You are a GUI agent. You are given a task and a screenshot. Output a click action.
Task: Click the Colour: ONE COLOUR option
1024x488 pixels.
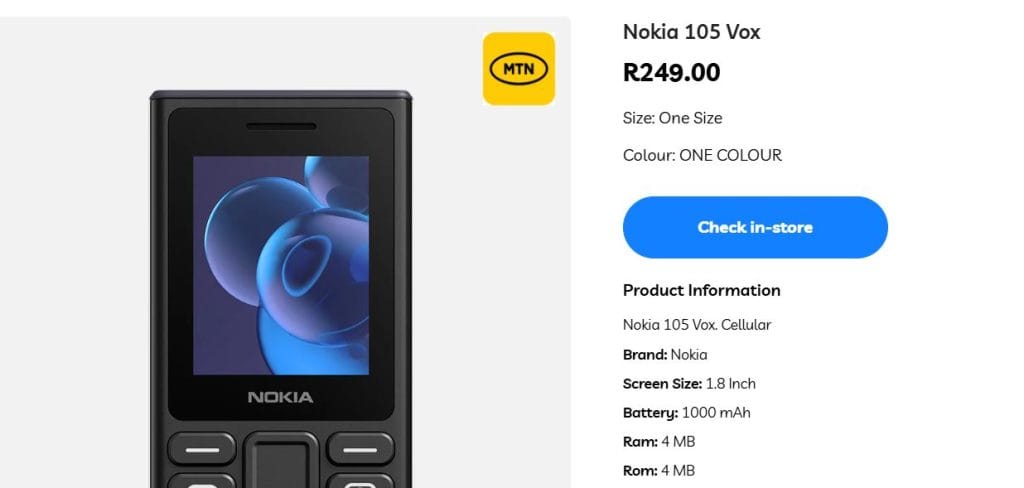pyautogui.click(x=702, y=155)
